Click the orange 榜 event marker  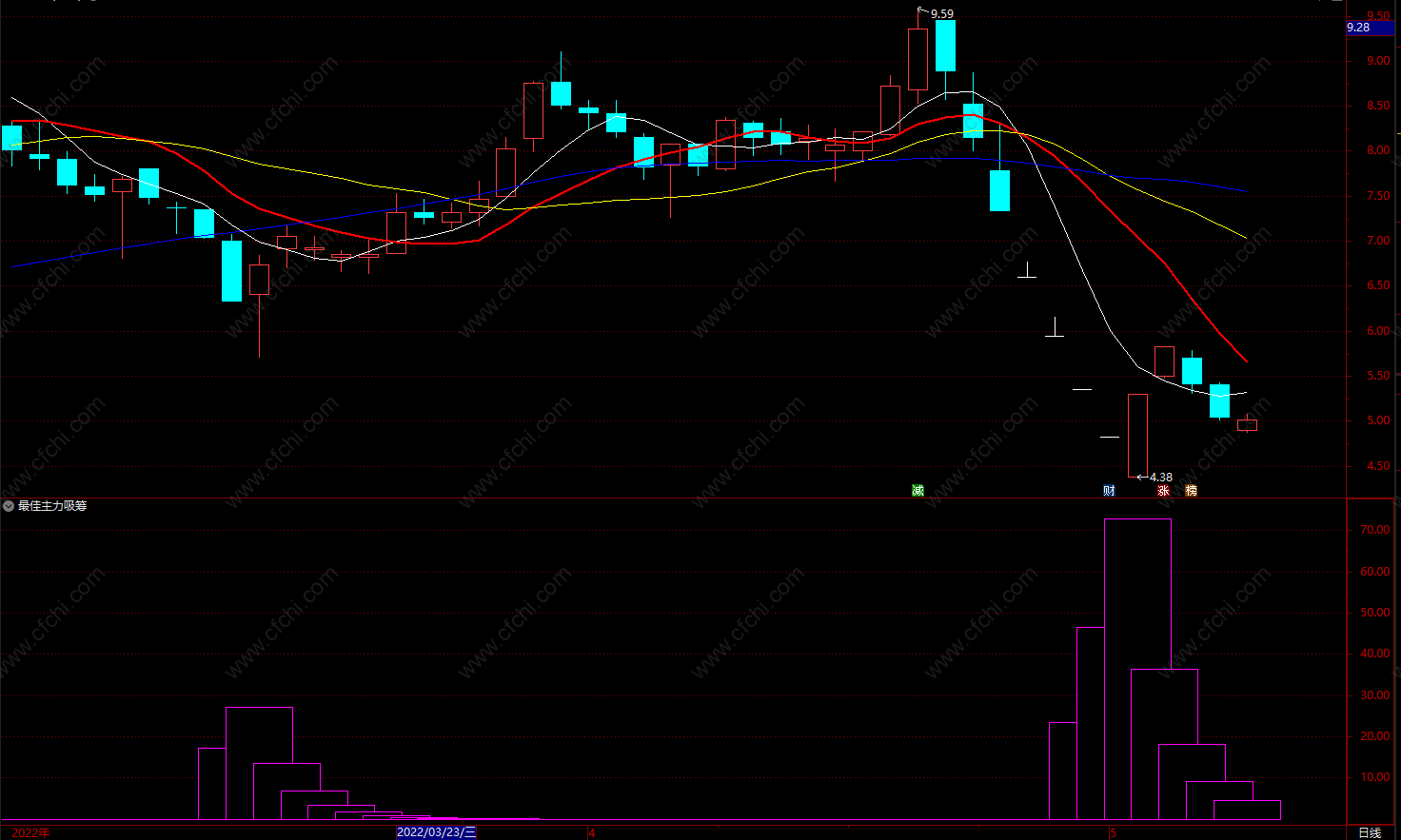point(1191,491)
